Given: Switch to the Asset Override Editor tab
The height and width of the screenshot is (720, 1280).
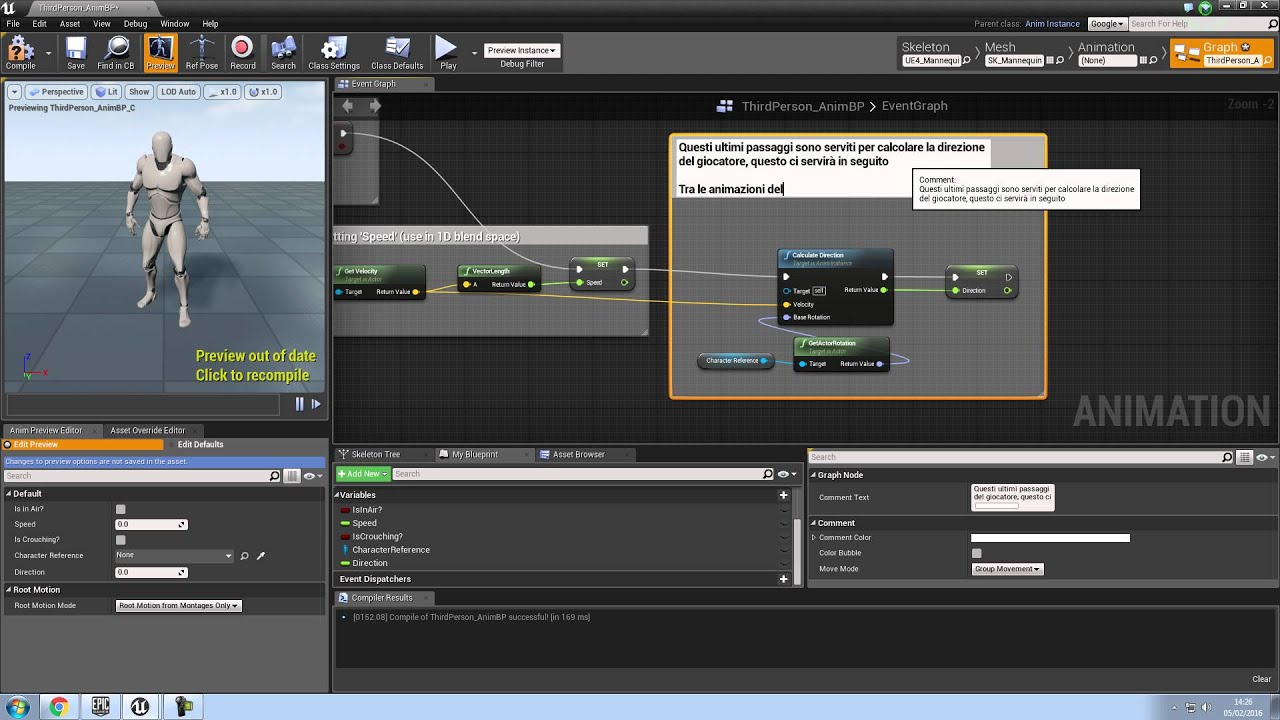Looking at the screenshot, I should [x=148, y=430].
